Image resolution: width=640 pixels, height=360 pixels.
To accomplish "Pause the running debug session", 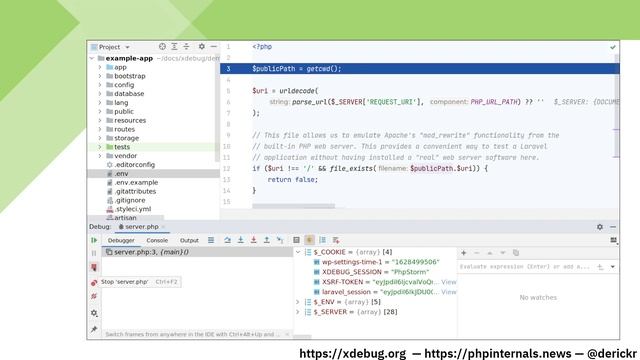I will (x=94, y=253).
